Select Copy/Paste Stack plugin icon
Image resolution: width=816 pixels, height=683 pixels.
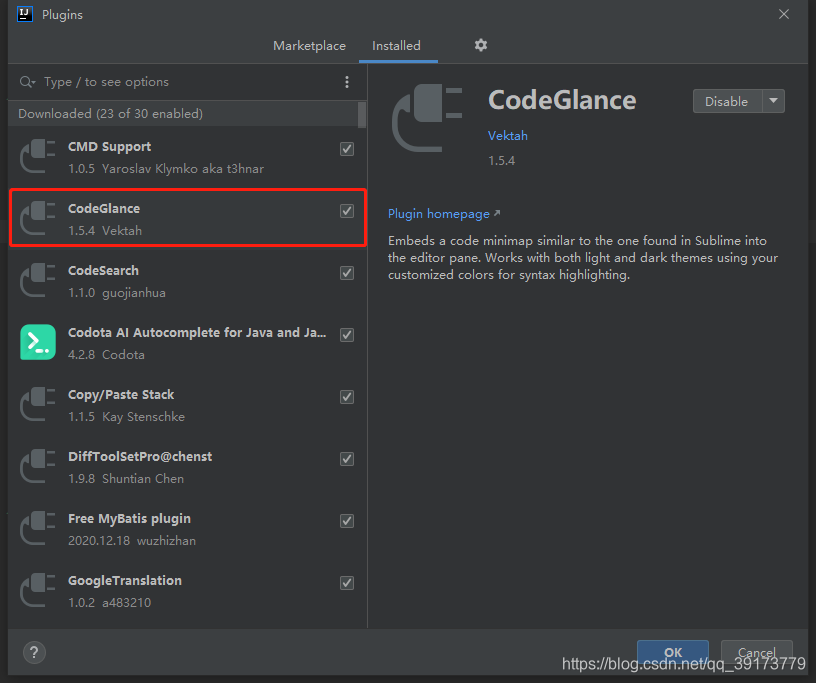[x=37, y=404]
